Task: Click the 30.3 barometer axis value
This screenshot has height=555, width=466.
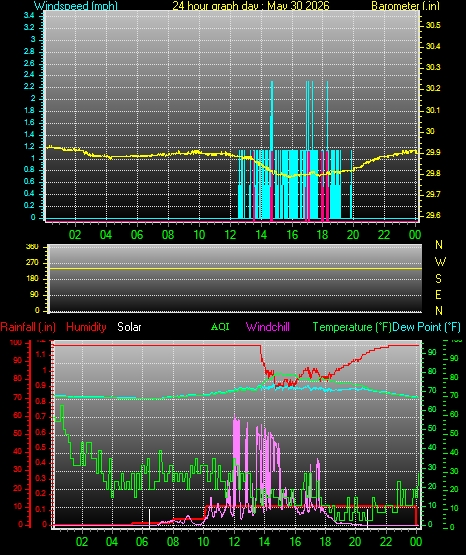Action: point(433,67)
